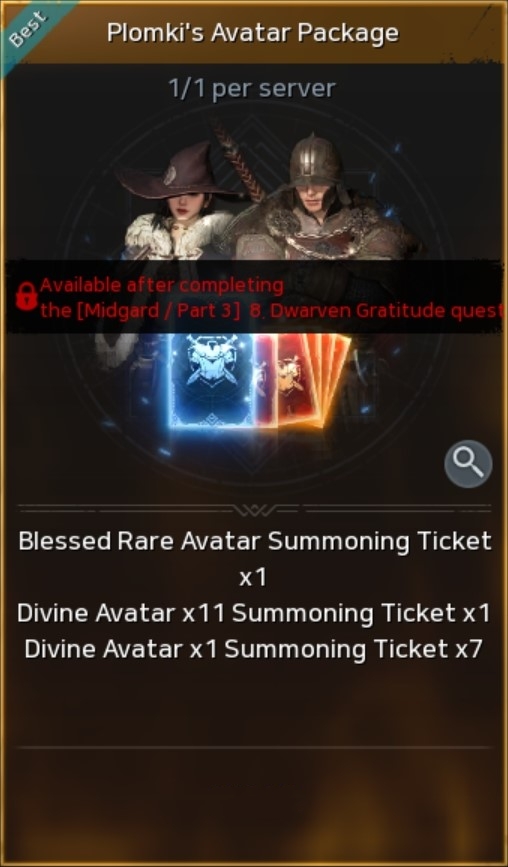Click the Divine Avatar x11 Summoning Ticket line
508x867 pixels.
254,613
